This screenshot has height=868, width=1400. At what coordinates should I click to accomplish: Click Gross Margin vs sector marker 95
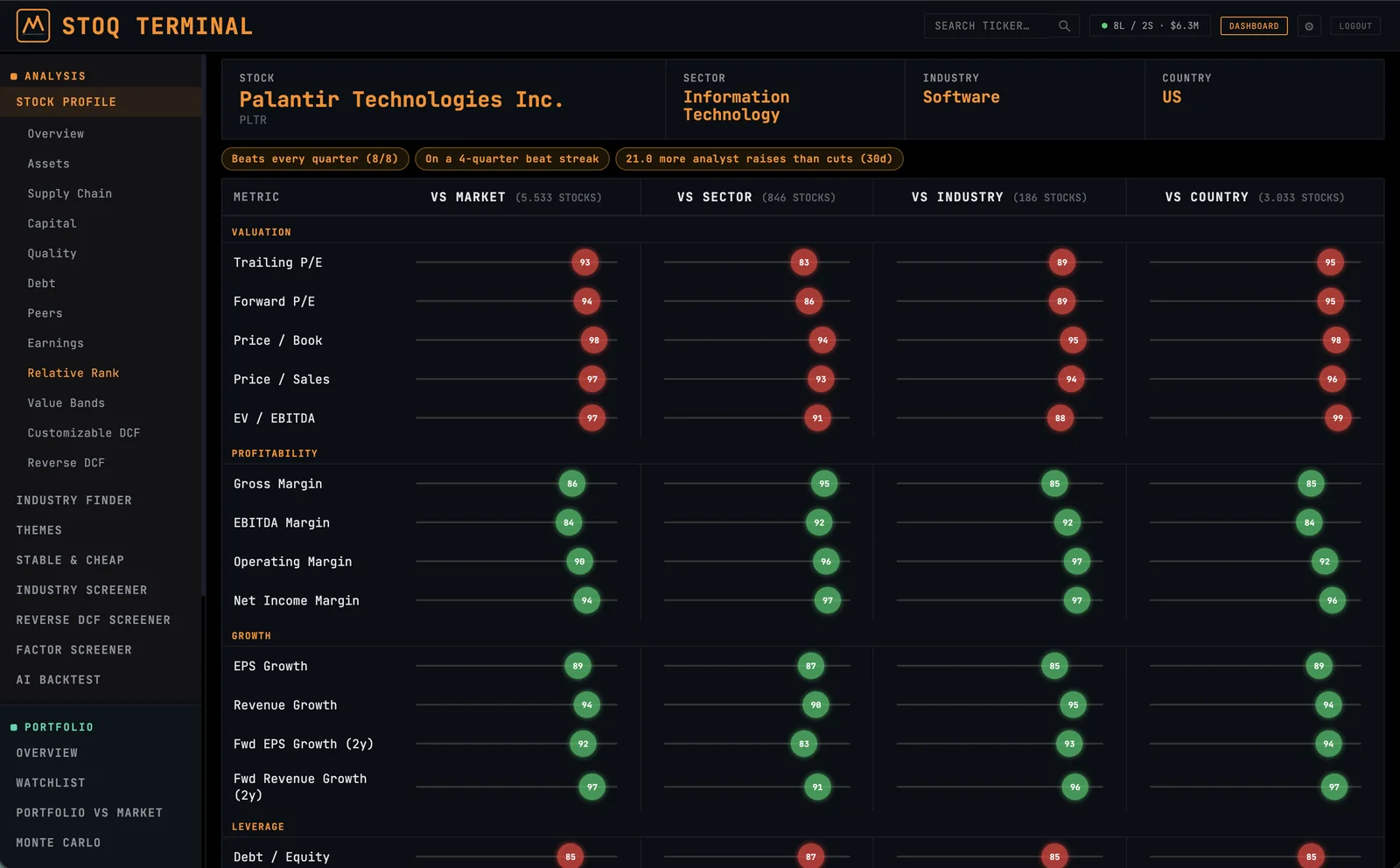pyautogui.click(x=824, y=484)
